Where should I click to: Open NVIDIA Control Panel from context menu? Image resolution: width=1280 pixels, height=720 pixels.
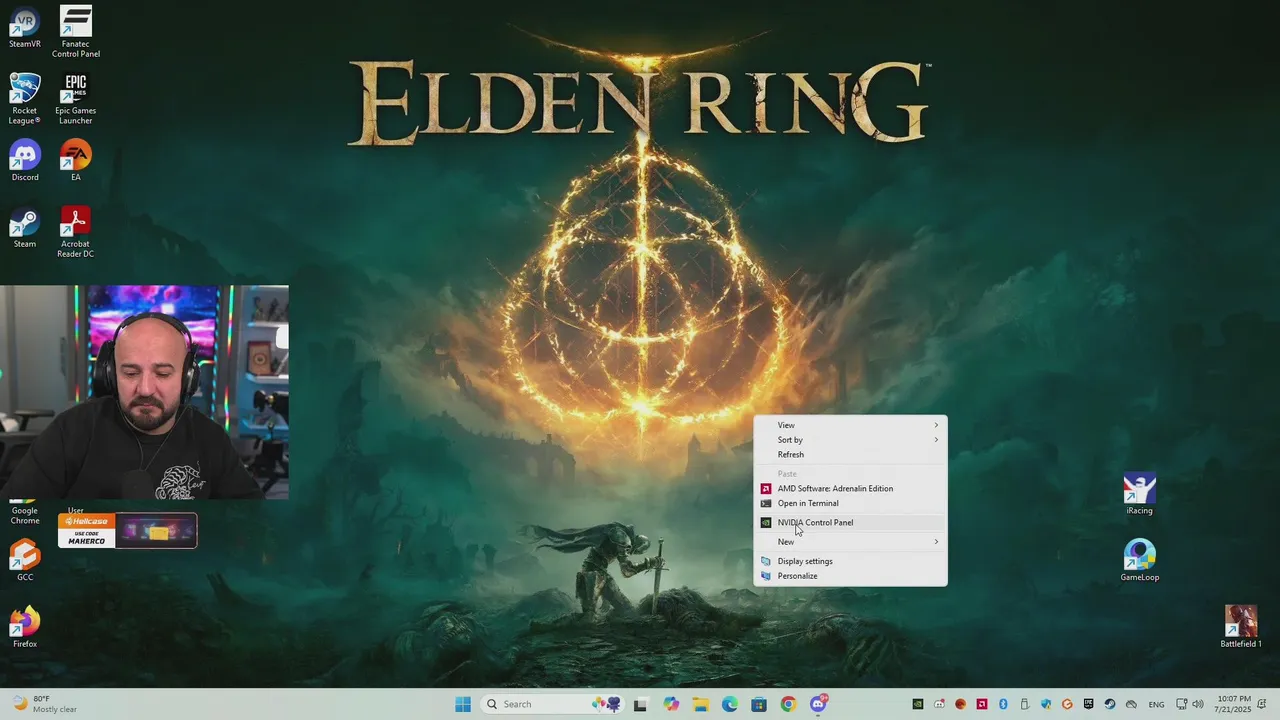tap(850, 523)
